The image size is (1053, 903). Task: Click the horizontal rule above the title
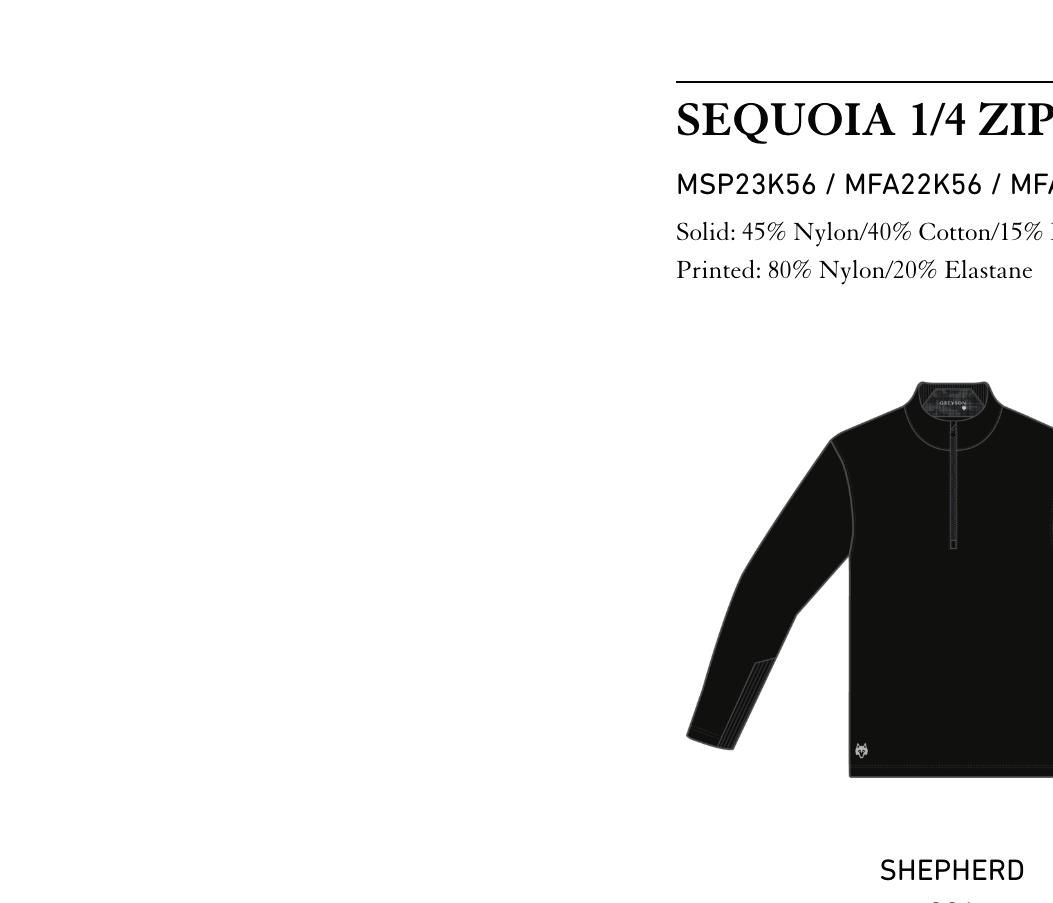(864, 82)
